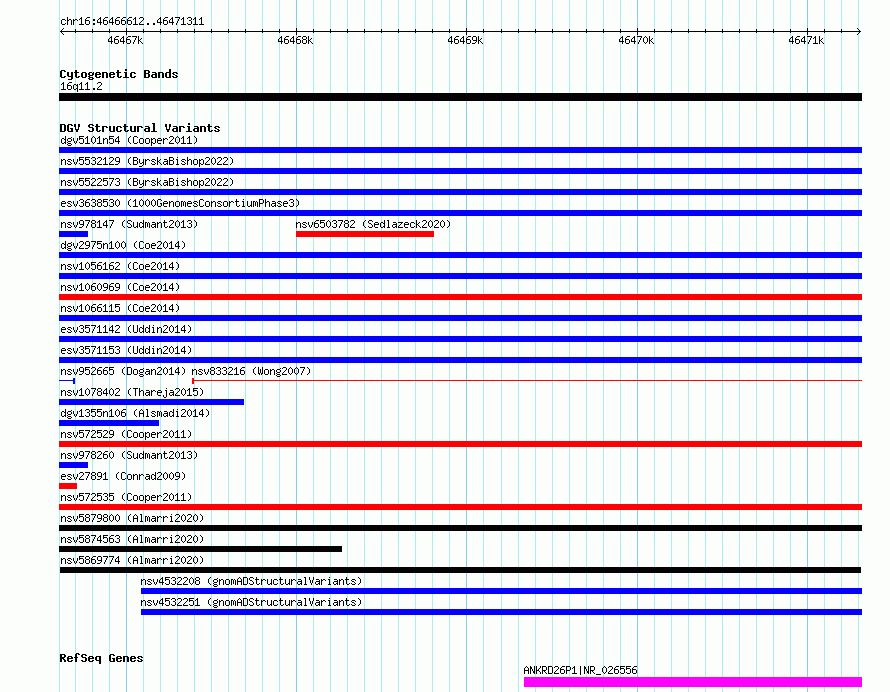Select variant nsv4532251 (gnomADStructuralVariants)
890x692 pixels.
(251, 602)
